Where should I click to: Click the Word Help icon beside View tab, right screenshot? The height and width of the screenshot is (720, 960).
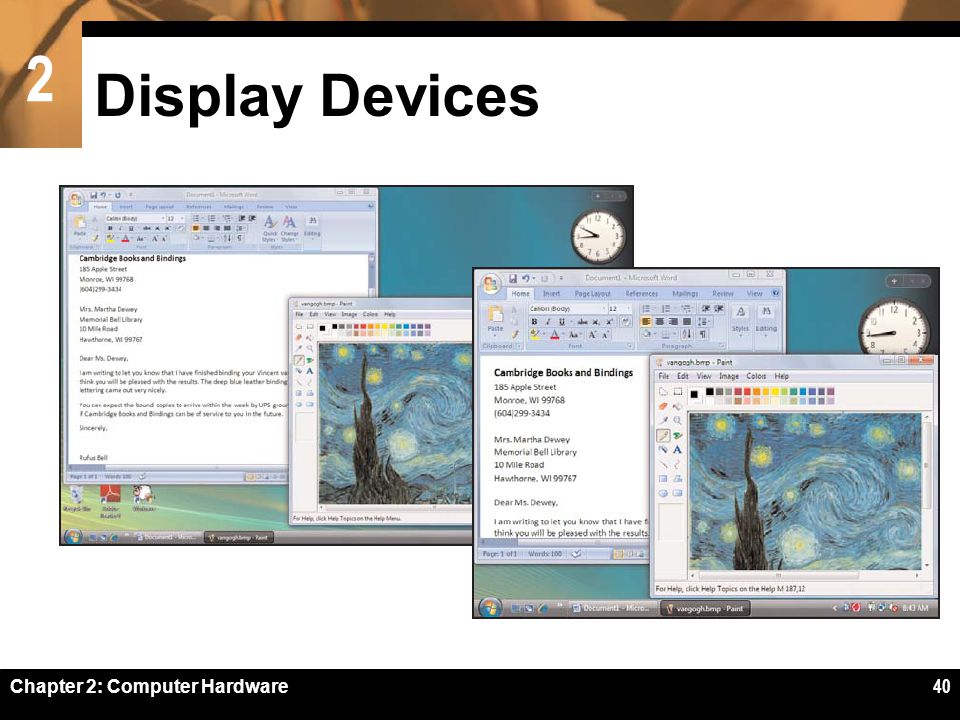[x=776, y=293]
